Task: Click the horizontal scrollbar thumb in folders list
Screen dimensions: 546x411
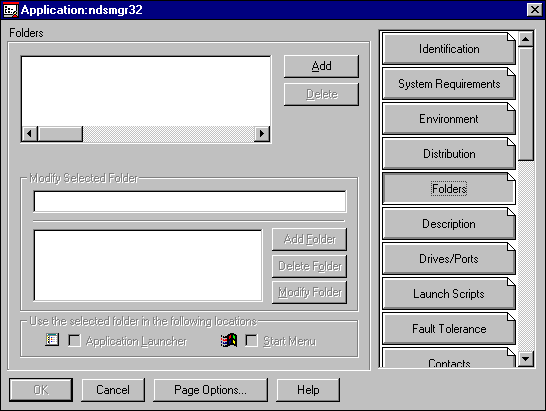Action: coord(60,133)
